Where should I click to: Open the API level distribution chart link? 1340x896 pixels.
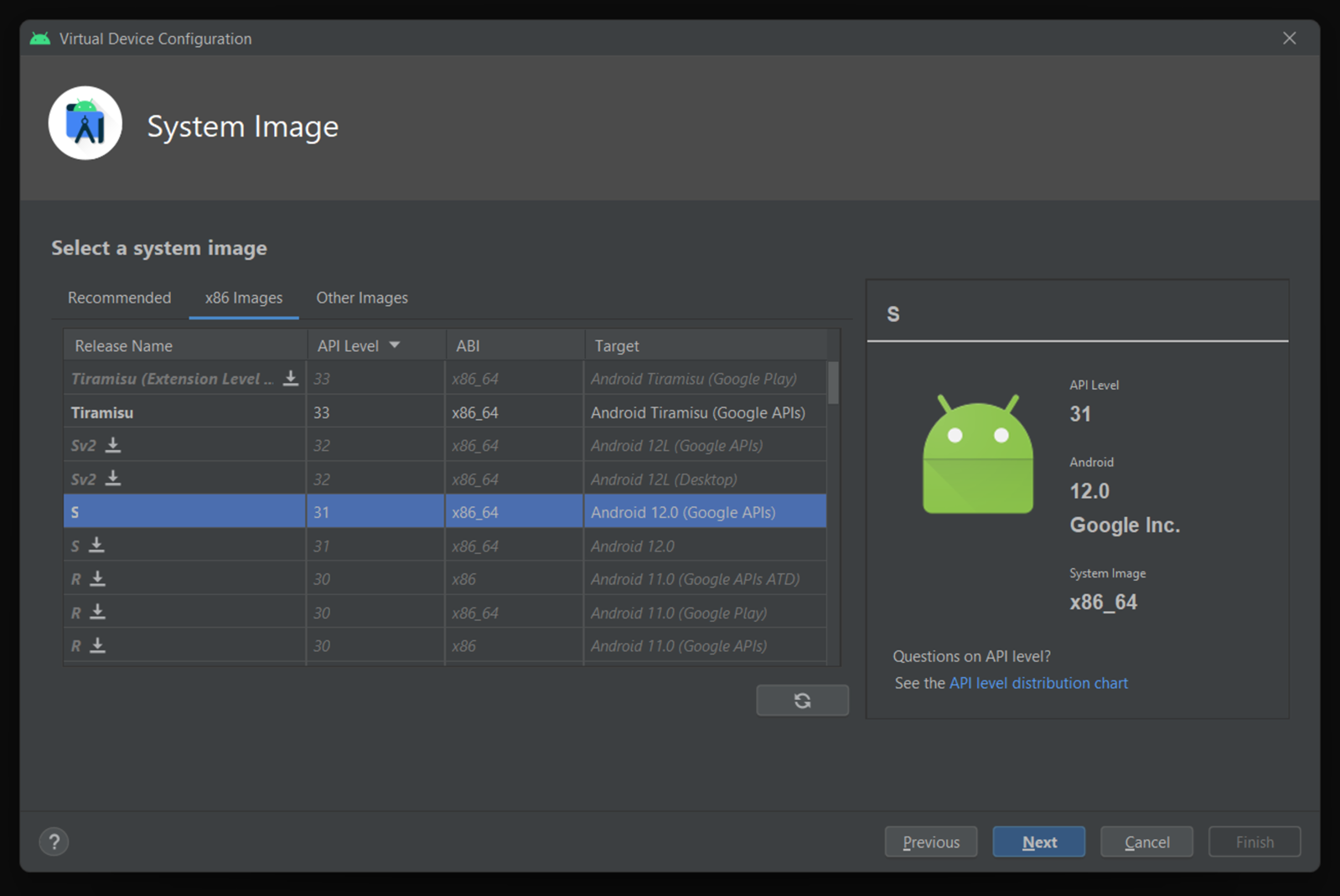[1038, 683]
